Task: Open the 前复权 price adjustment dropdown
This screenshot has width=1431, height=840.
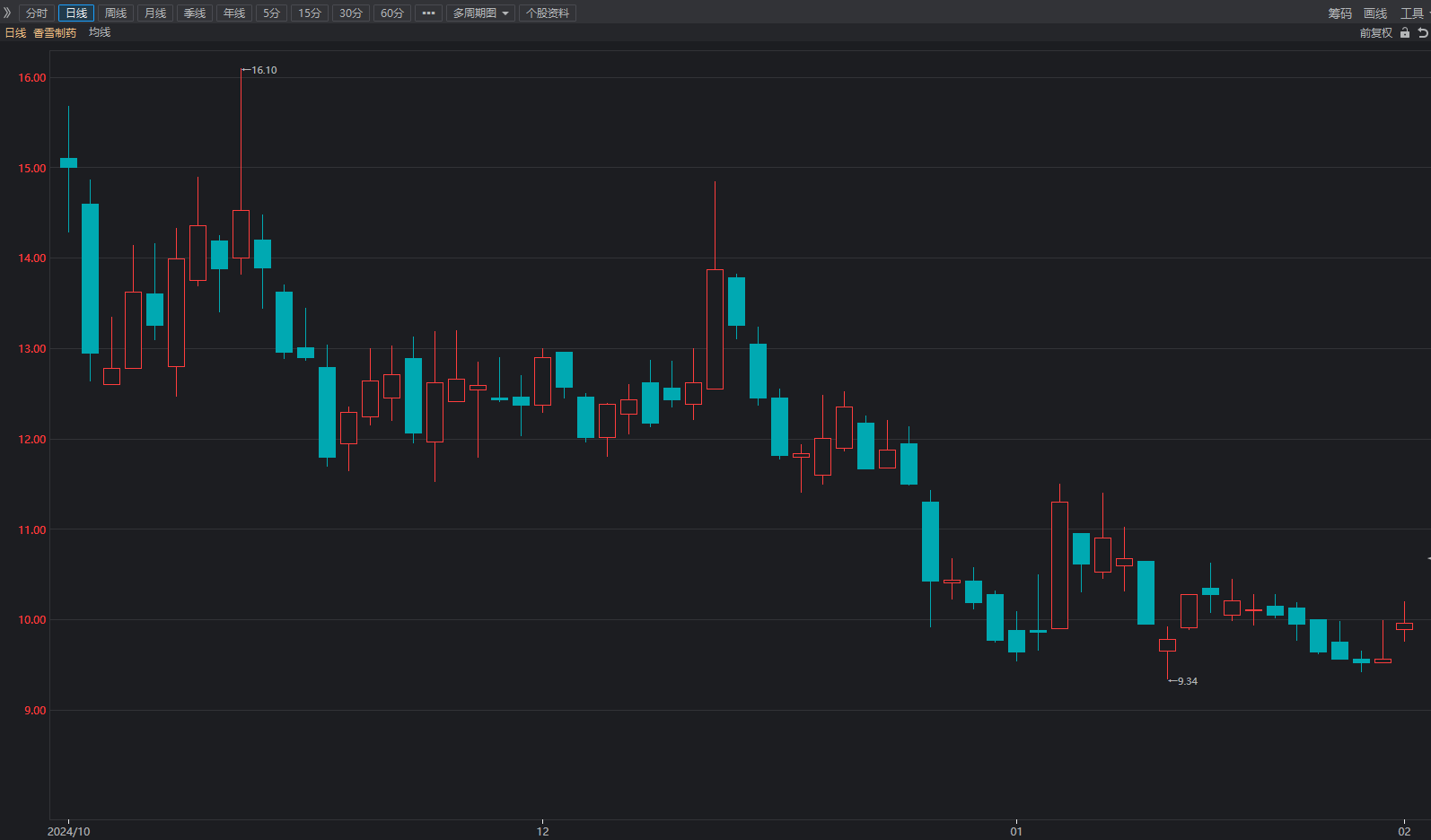Action: click(x=1375, y=33)
